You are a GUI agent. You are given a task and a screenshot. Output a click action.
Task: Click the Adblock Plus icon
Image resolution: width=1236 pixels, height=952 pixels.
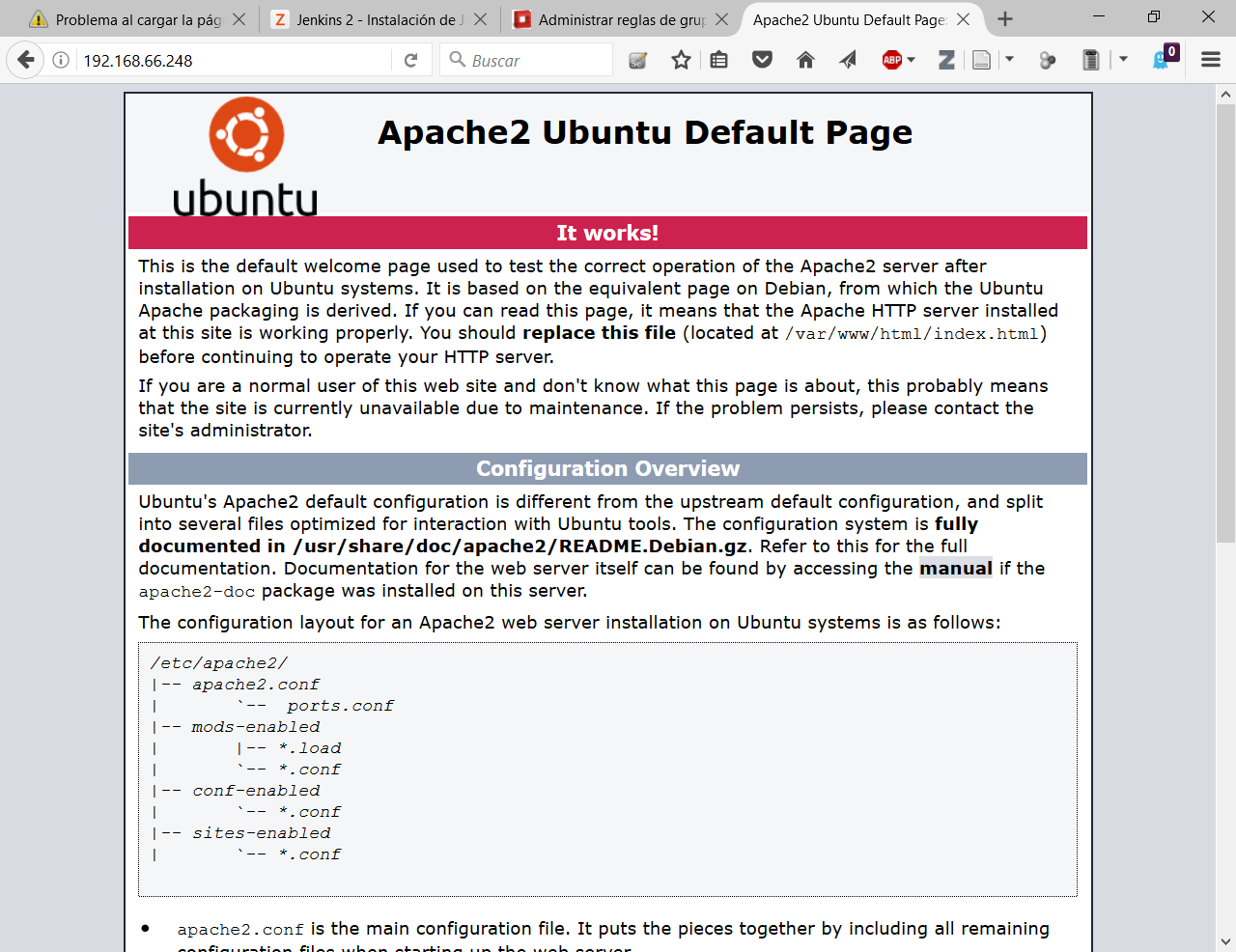click(x=891, y=60)
